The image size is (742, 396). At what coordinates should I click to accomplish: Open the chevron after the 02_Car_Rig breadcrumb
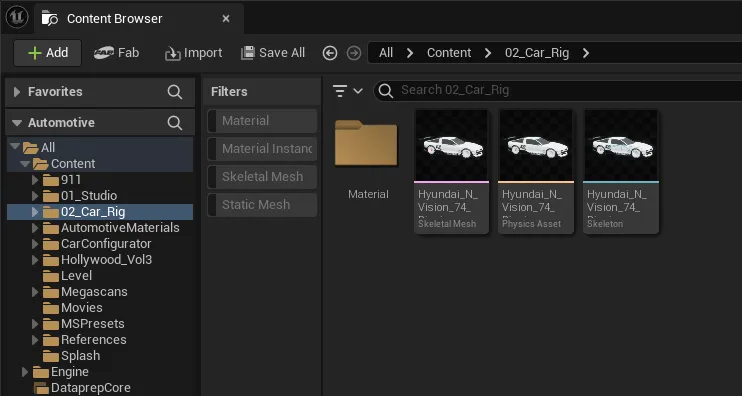(x=586, y=53)
